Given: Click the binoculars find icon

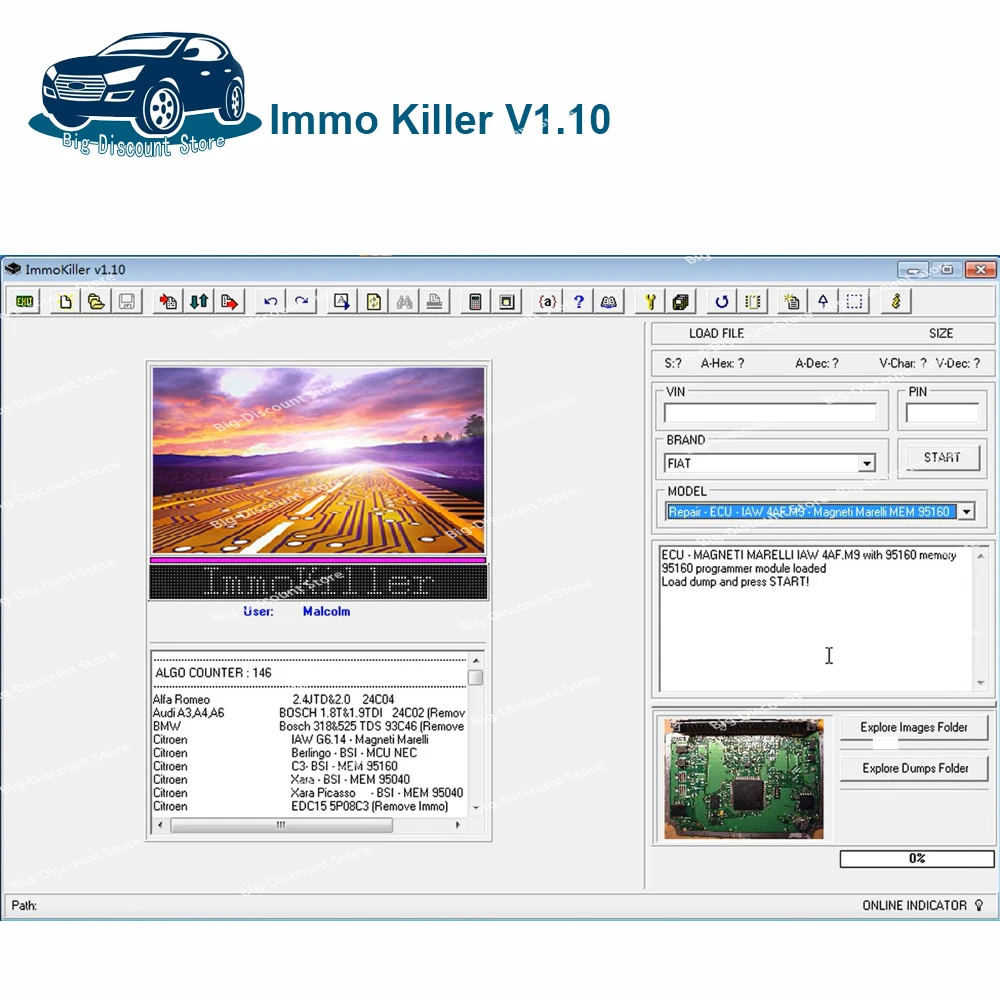Looking at the screenshot, I should pos(404,301).
